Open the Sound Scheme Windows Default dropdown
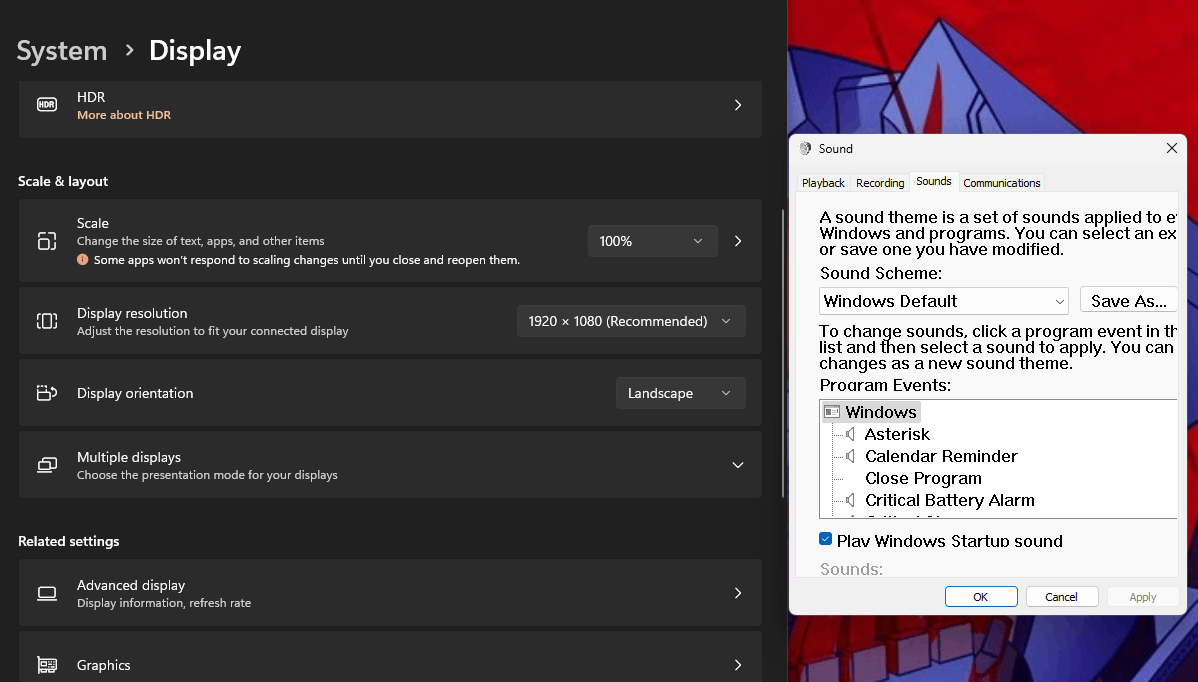This screenshot has height=682, width=1198. [944, 301]
